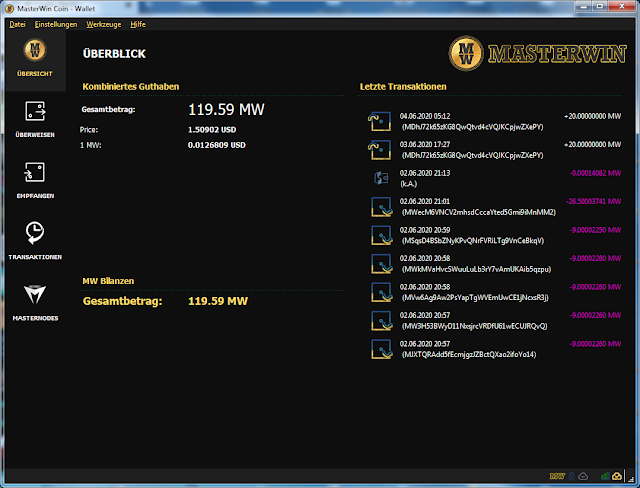The width and height of the screenshot is (640, 488).
Task: Click the gold sync-complete checkmark icon
Action: (617, 476)
